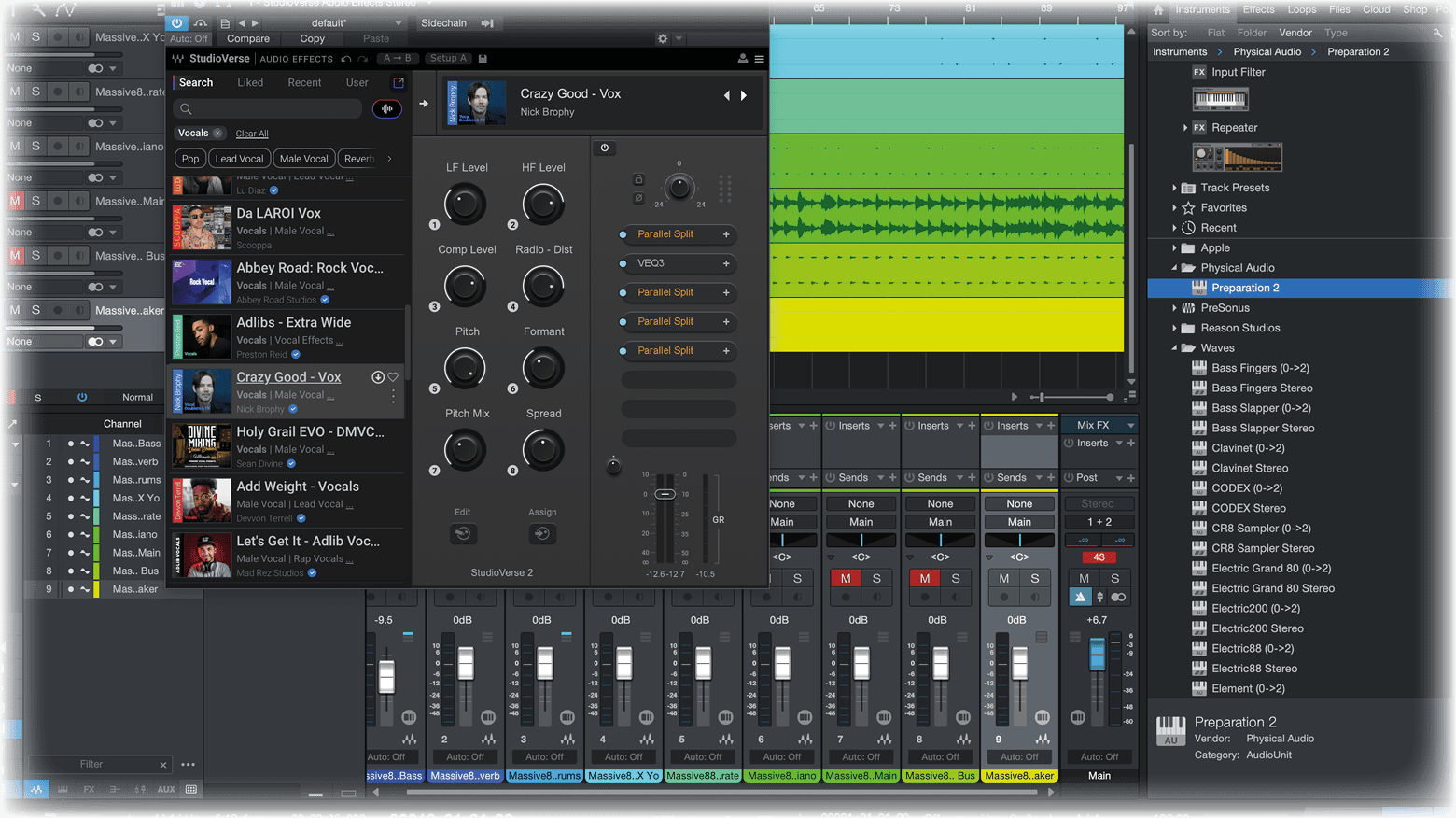Download the Crazy Good - Vox chain
Screen dimensions: 1456x818
378,377
